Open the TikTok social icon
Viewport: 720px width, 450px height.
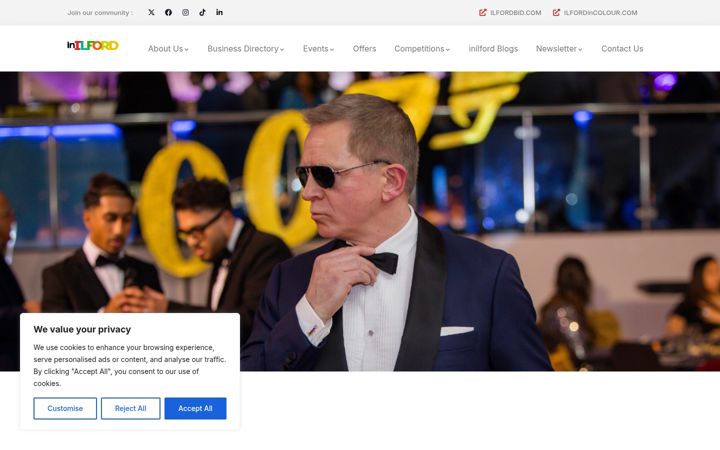[202, 12]
